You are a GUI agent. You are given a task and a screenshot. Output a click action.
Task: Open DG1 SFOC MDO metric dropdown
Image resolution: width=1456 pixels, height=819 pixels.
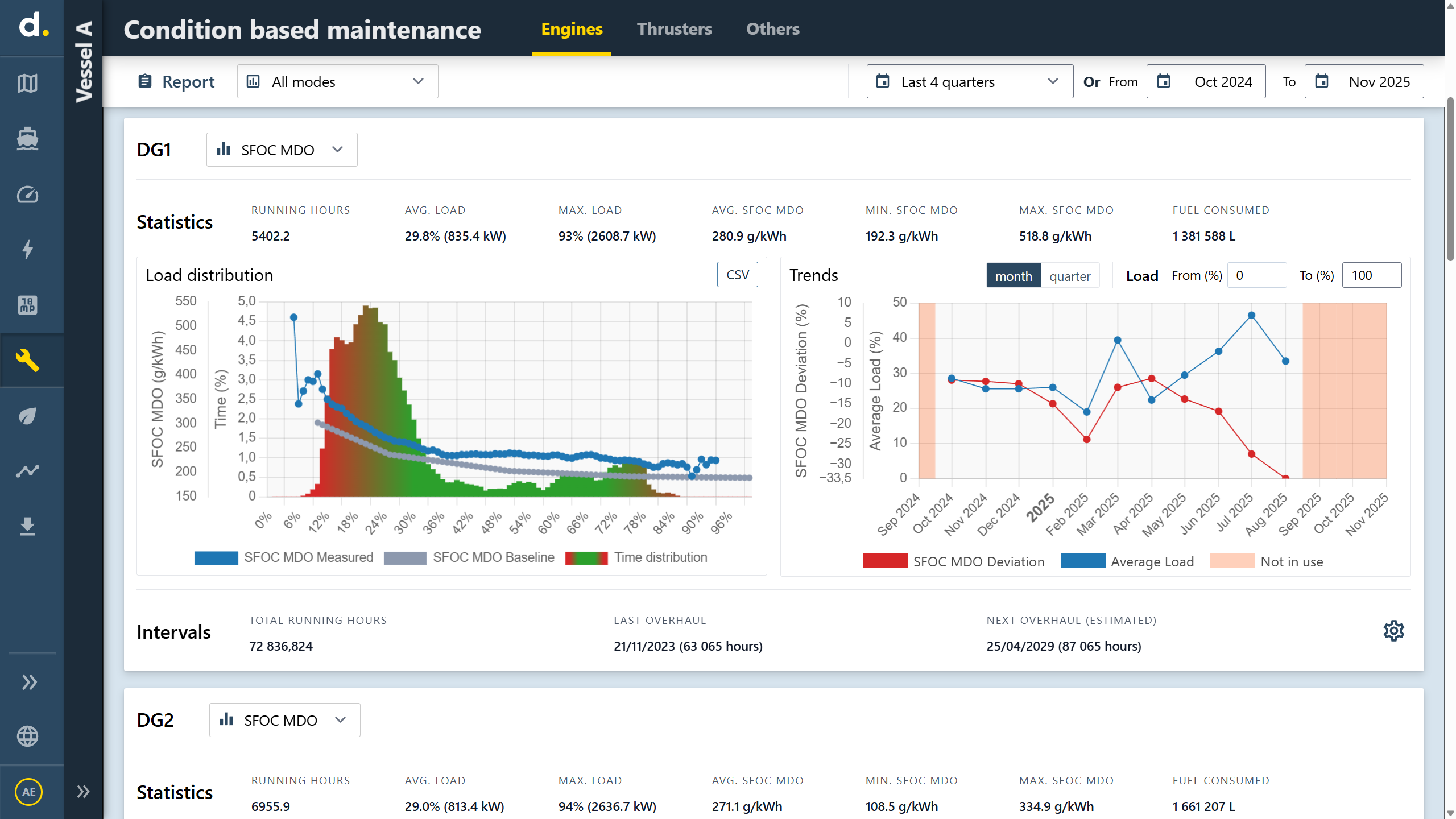coord(282,150)
